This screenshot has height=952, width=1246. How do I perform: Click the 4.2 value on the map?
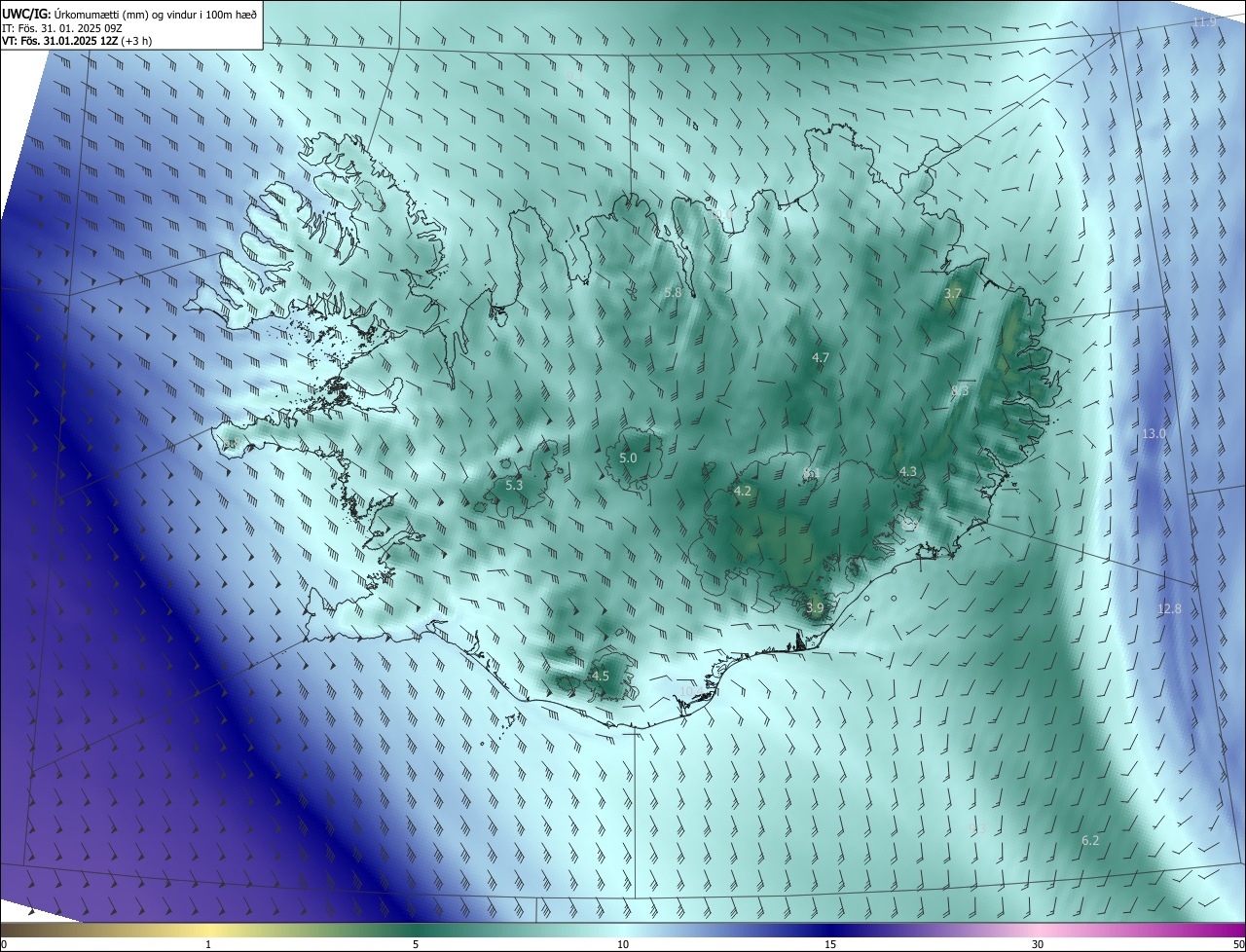point(743,491)
